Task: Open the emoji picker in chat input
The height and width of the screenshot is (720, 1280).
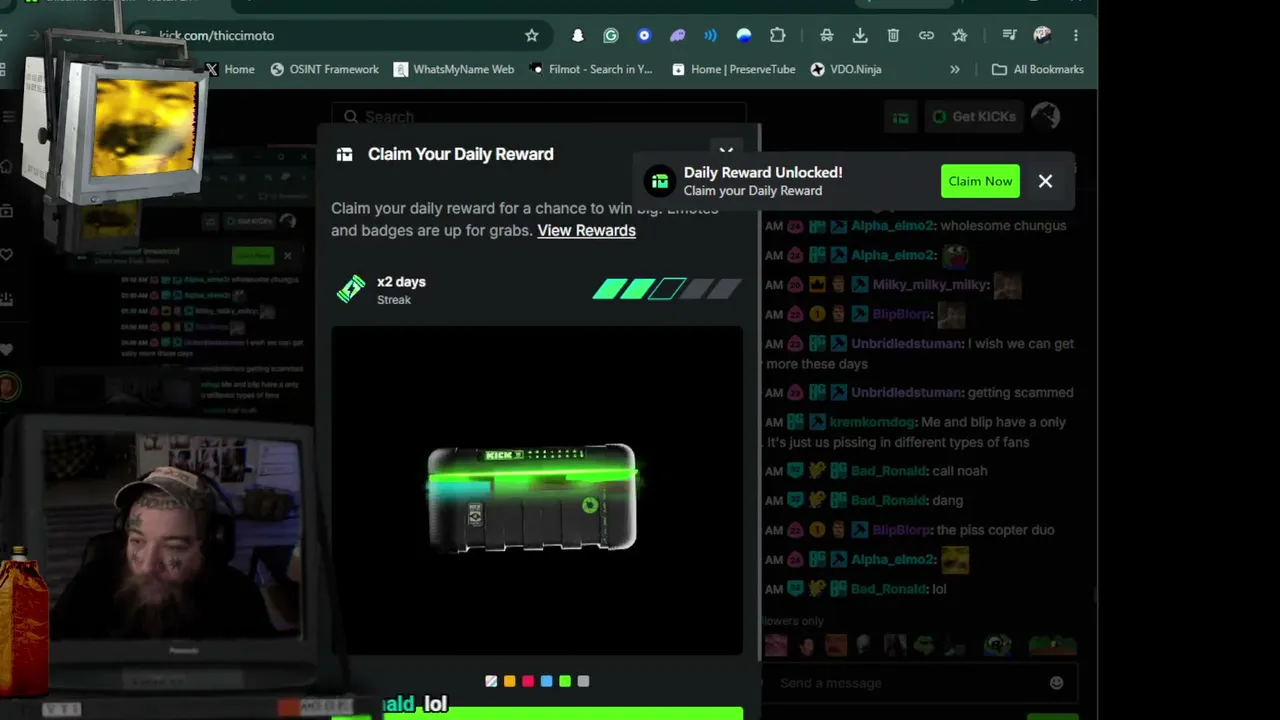Action: [1057, 683]
